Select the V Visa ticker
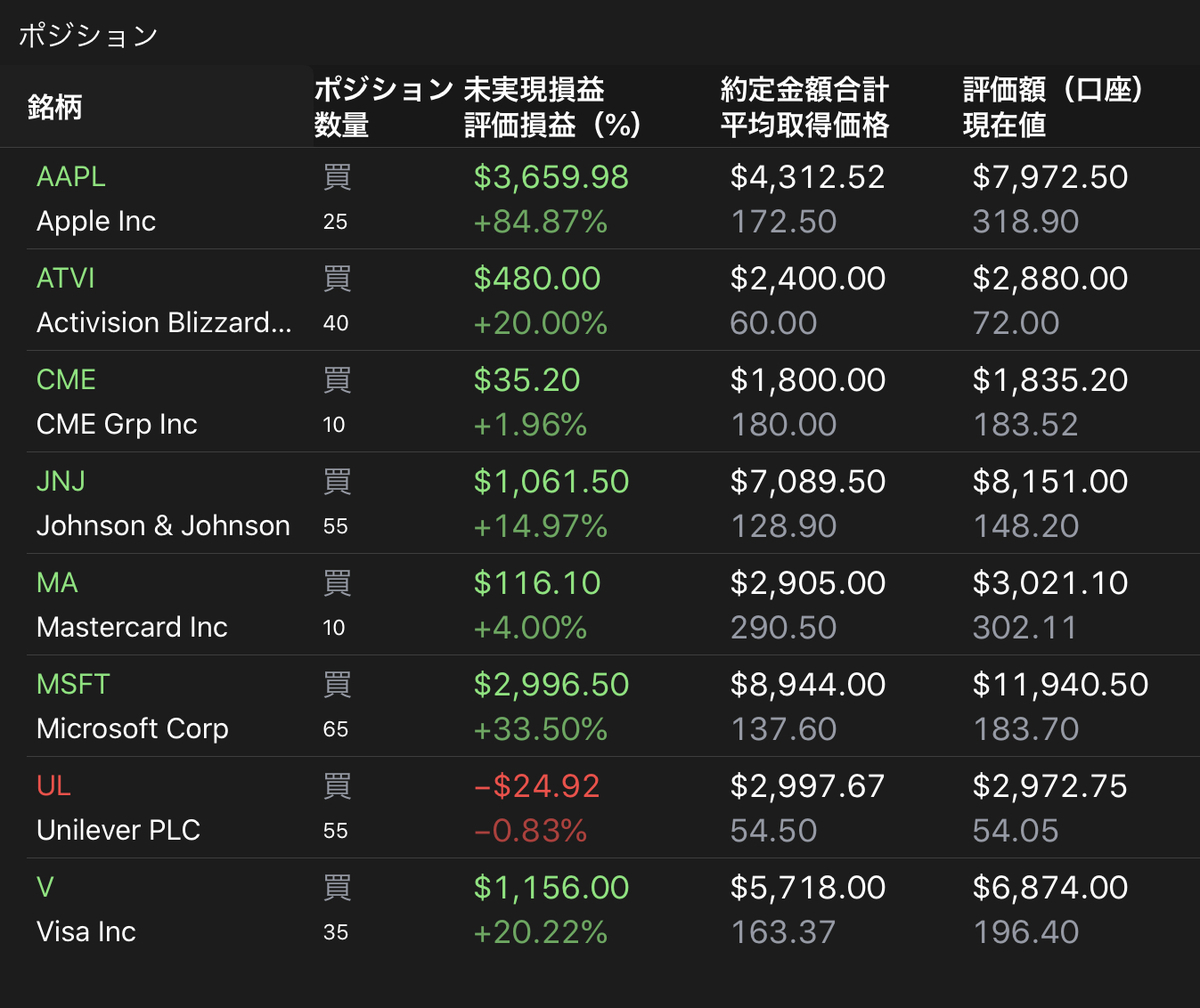The width and height of the screenshot is (1200, 1008). (x=44, y=887)
